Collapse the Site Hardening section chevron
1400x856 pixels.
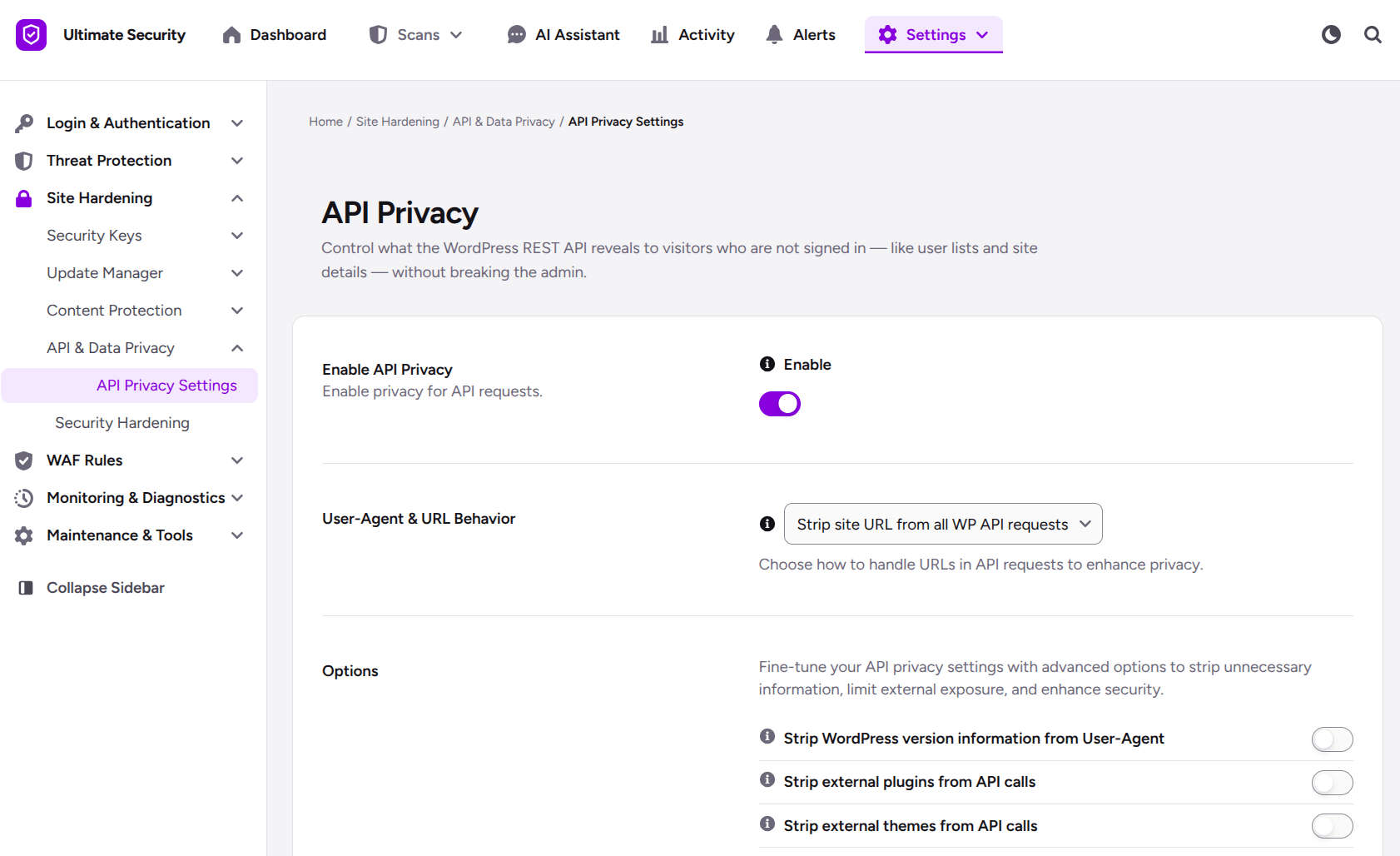[x=237, y=198]
